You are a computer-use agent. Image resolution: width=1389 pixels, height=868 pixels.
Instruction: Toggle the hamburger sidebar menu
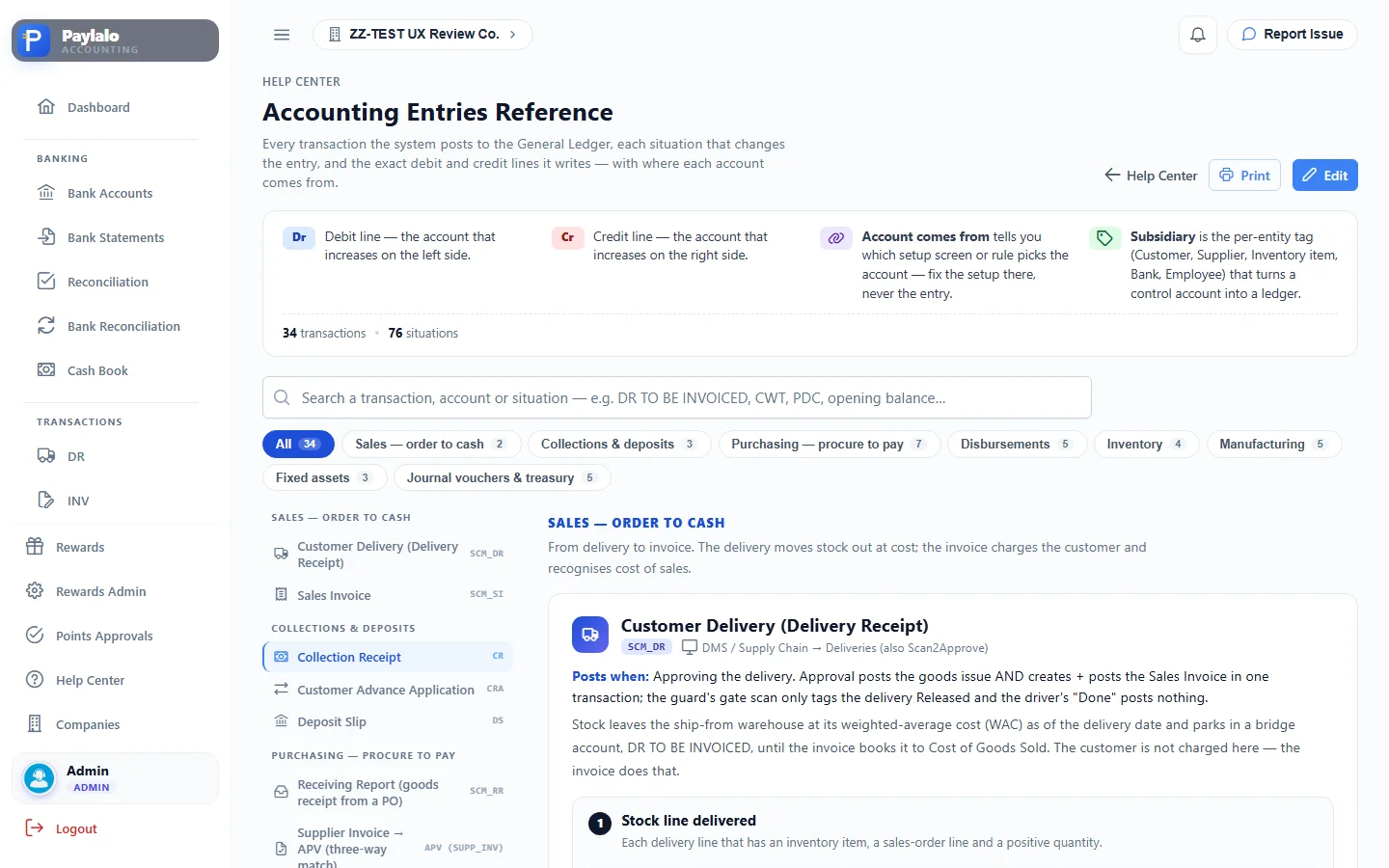click(282, 35)
